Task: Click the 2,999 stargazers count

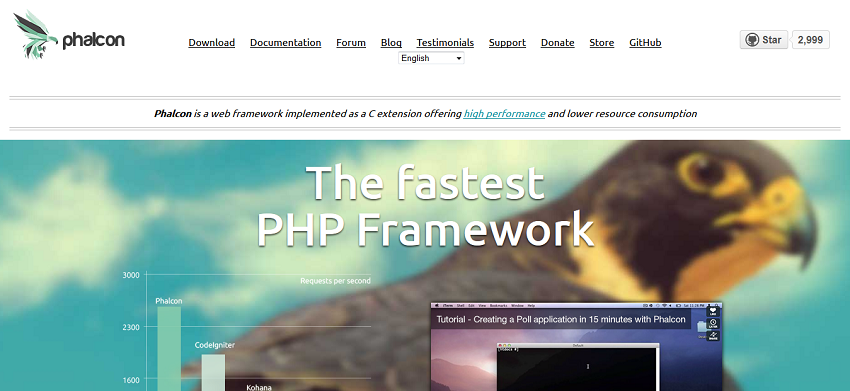Action: 810,40
